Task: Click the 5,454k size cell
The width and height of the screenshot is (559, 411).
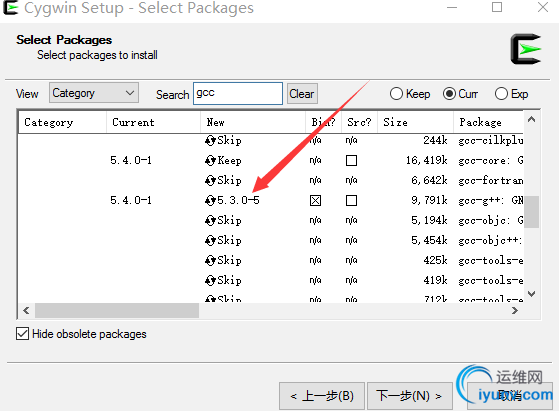Action: (x=430, y=241)
